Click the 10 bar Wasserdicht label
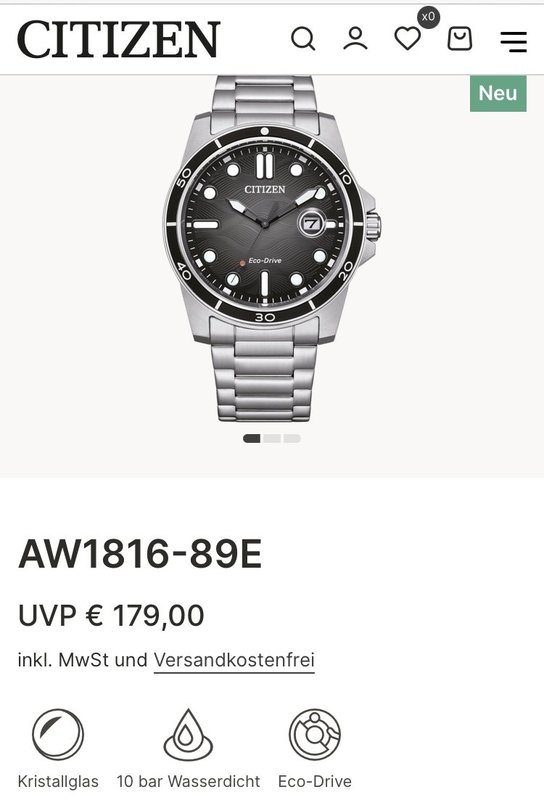Viewport: 544px width, 800px height. (x=188, y=781)
